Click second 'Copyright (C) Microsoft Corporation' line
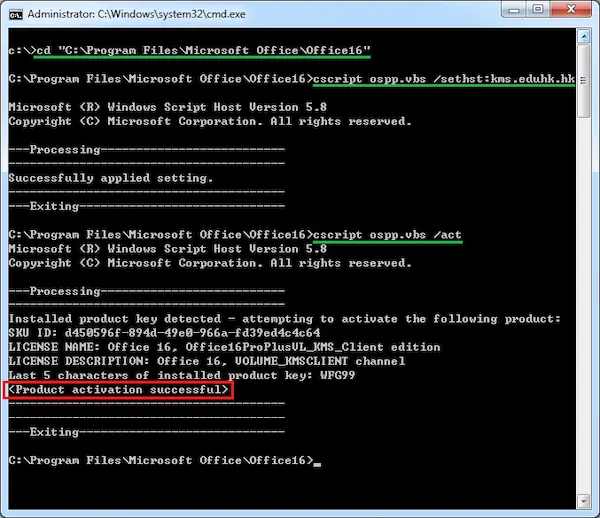 pos(210,263)
